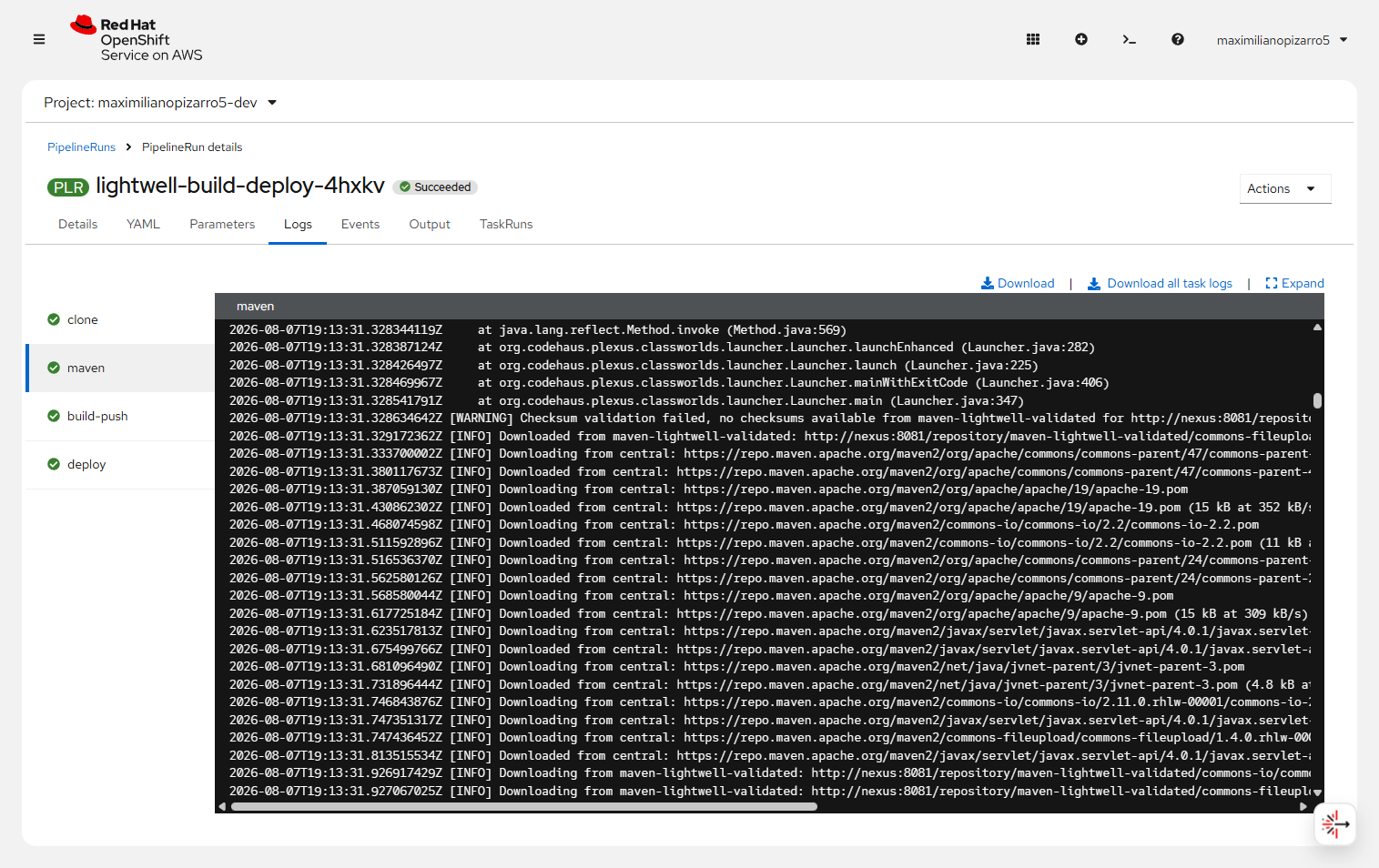Viewport: 1379px width, 868px height.
Task: Select the maven task
Action: [x=120, y=368]
